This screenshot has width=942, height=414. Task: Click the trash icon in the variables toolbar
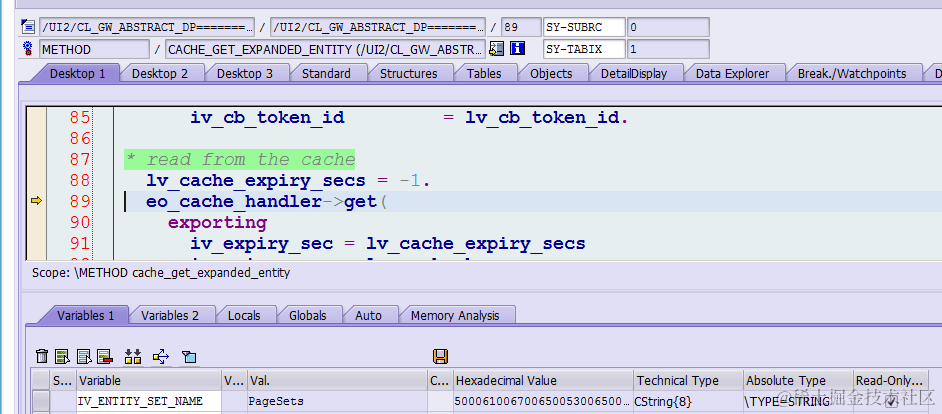click(41, 357)
